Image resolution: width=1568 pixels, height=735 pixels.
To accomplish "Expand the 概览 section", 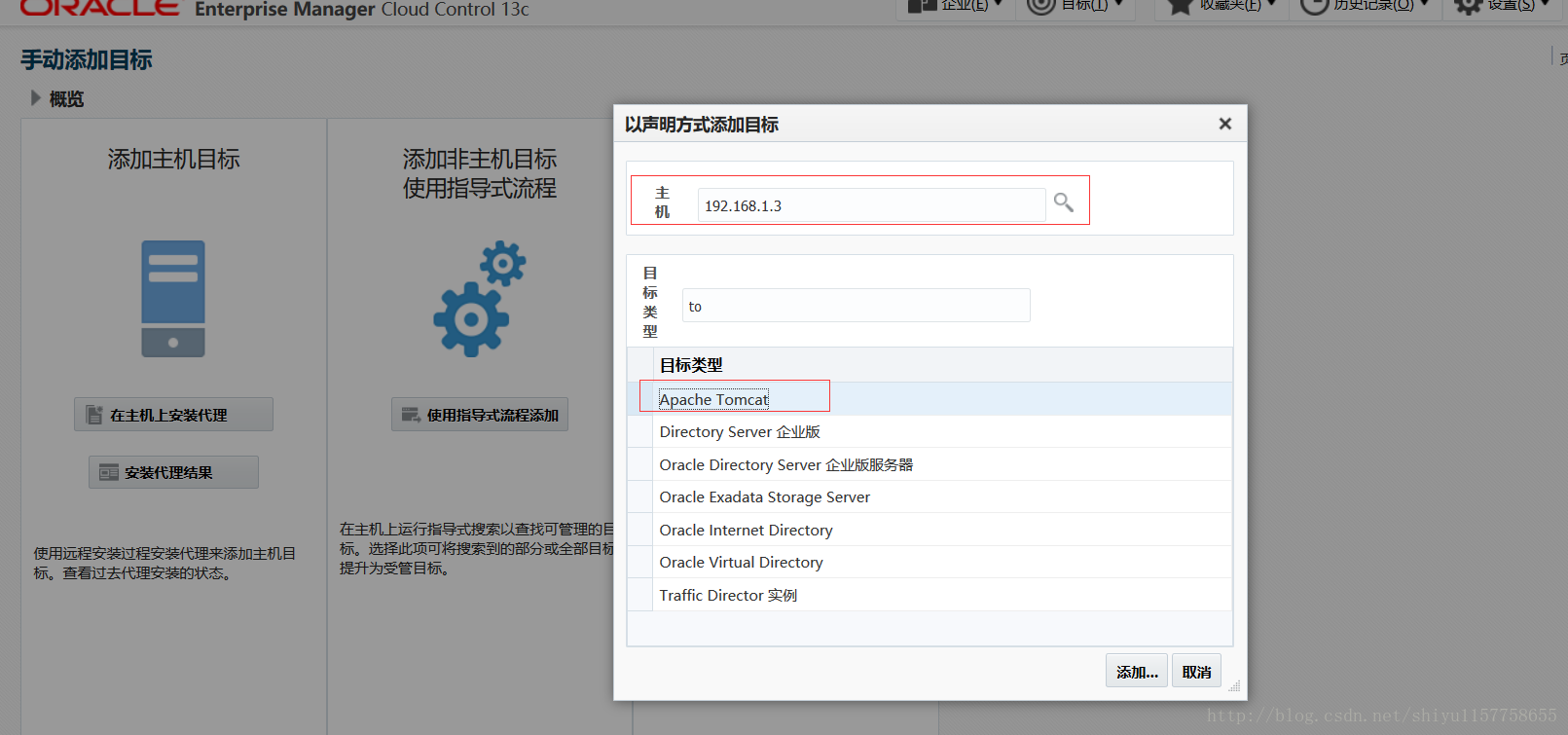I will pos(36,98).
